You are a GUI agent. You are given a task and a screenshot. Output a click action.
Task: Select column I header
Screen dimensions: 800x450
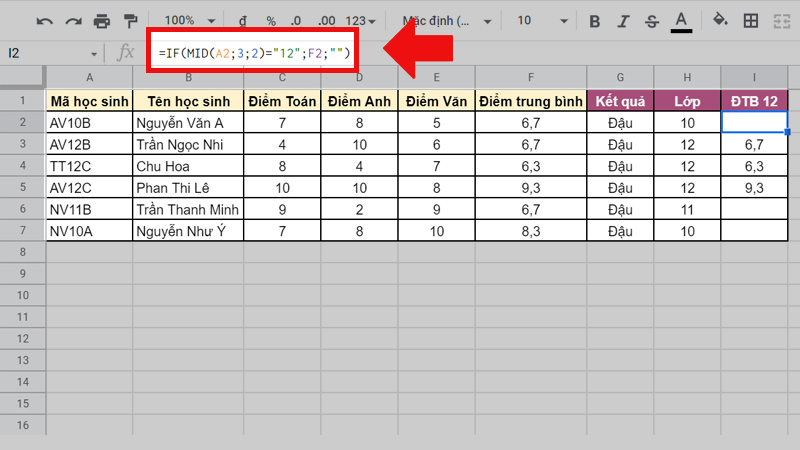[x=754, y=78]
